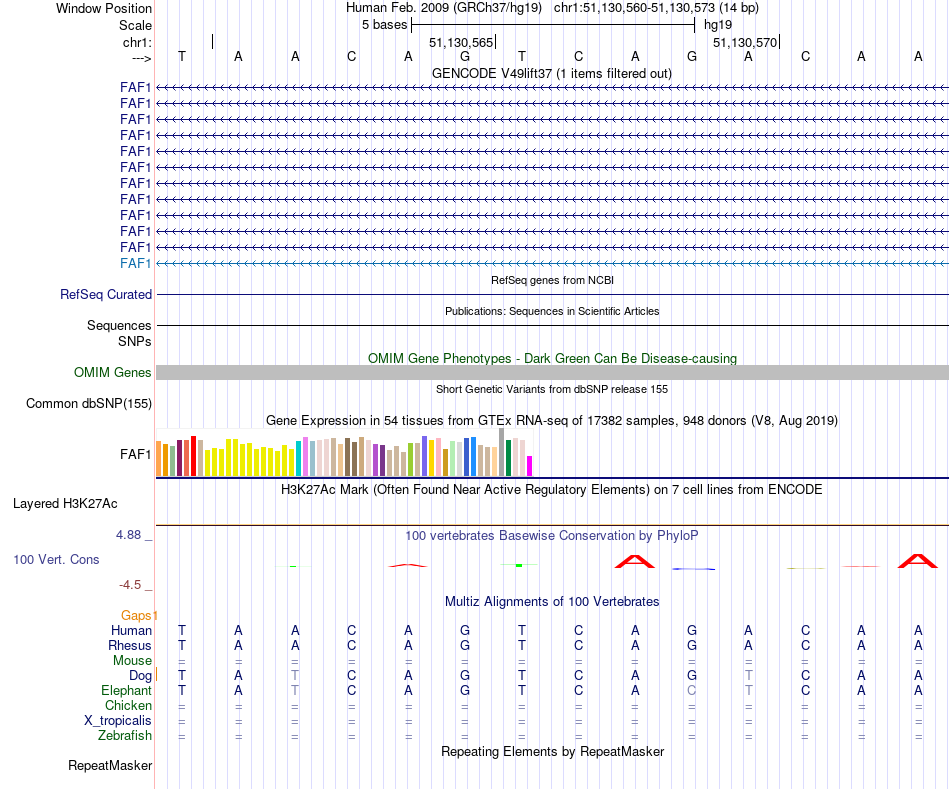Click Publications: Sequences in Scientific Articles title
Screen dimensions: 950x789
[552, 311]
